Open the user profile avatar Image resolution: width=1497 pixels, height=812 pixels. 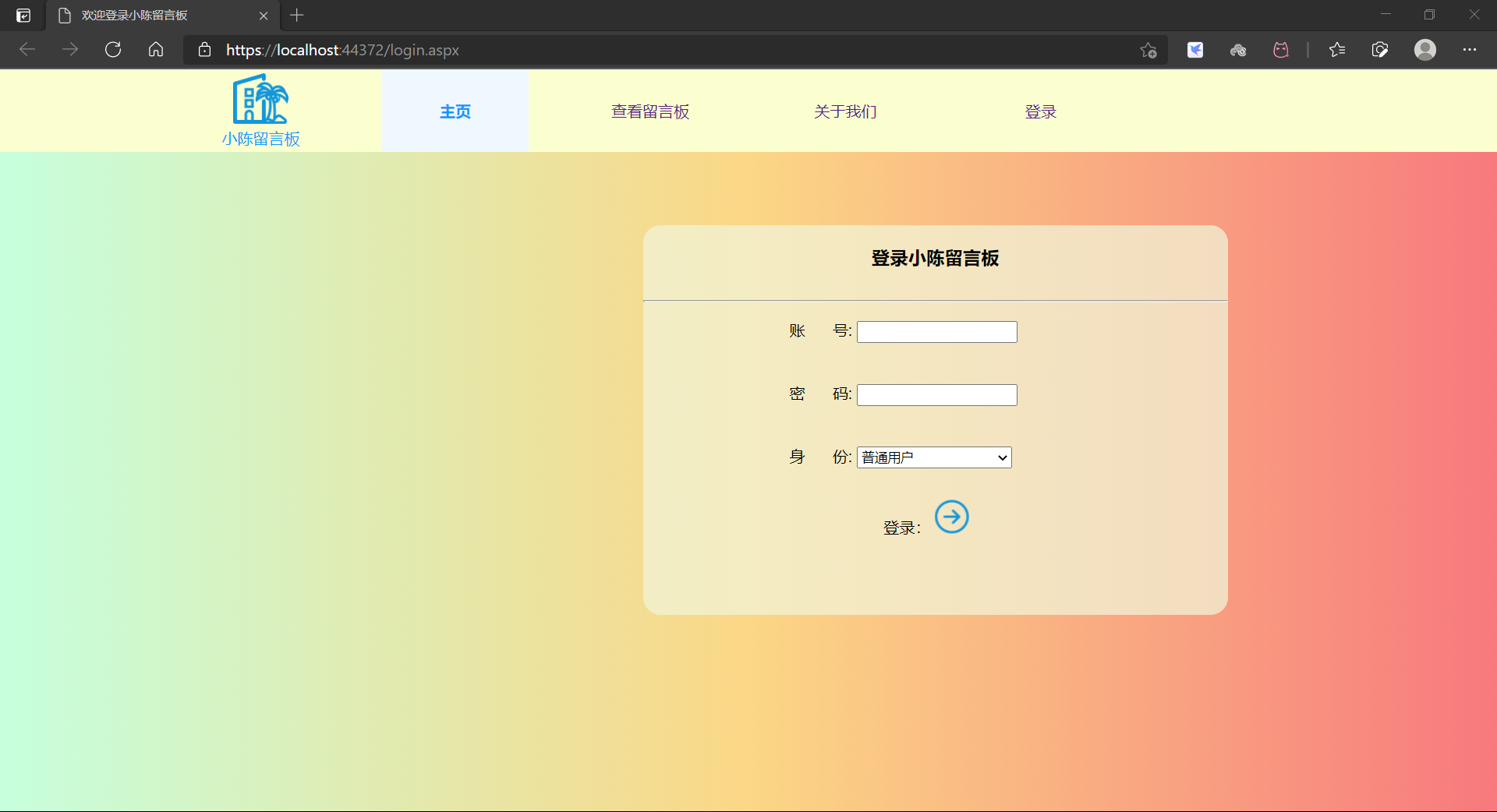coord(1424,50)
